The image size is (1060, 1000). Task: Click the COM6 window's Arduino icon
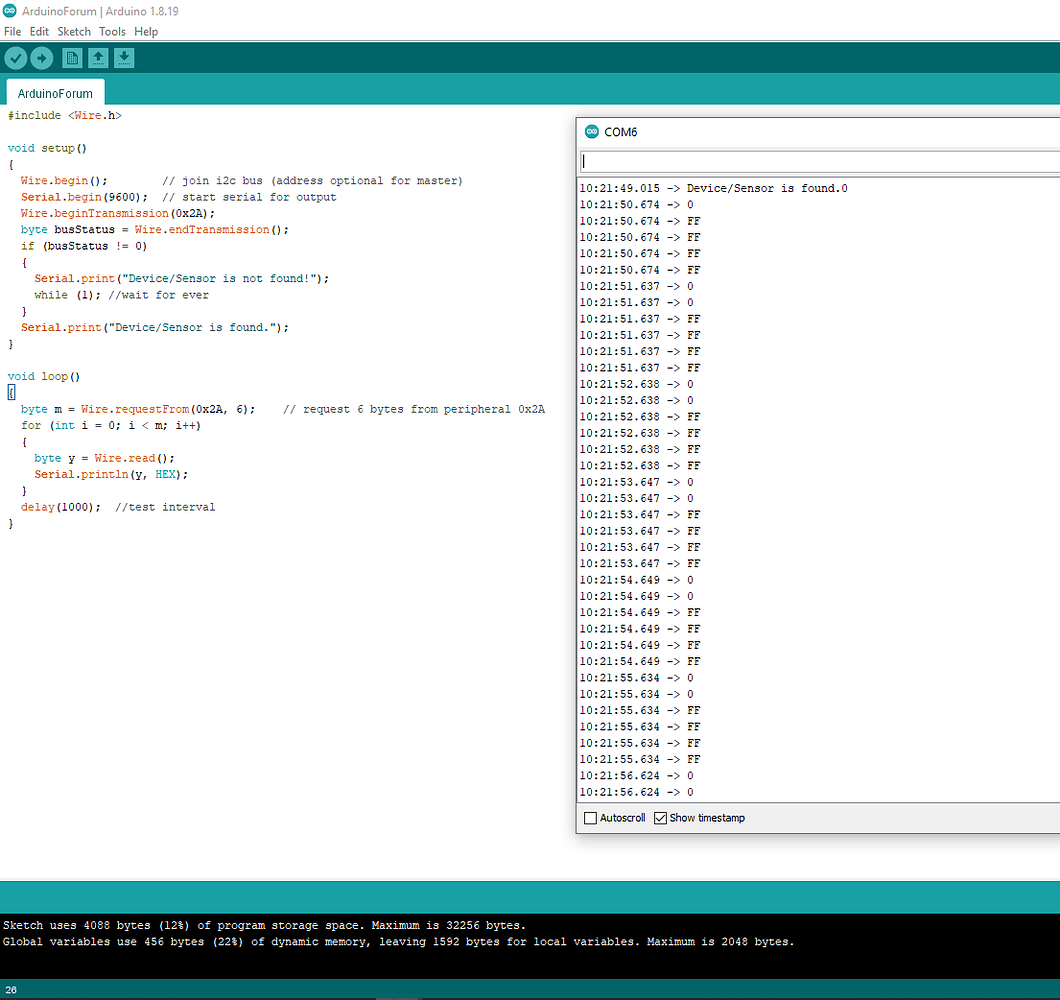(590, 131)
